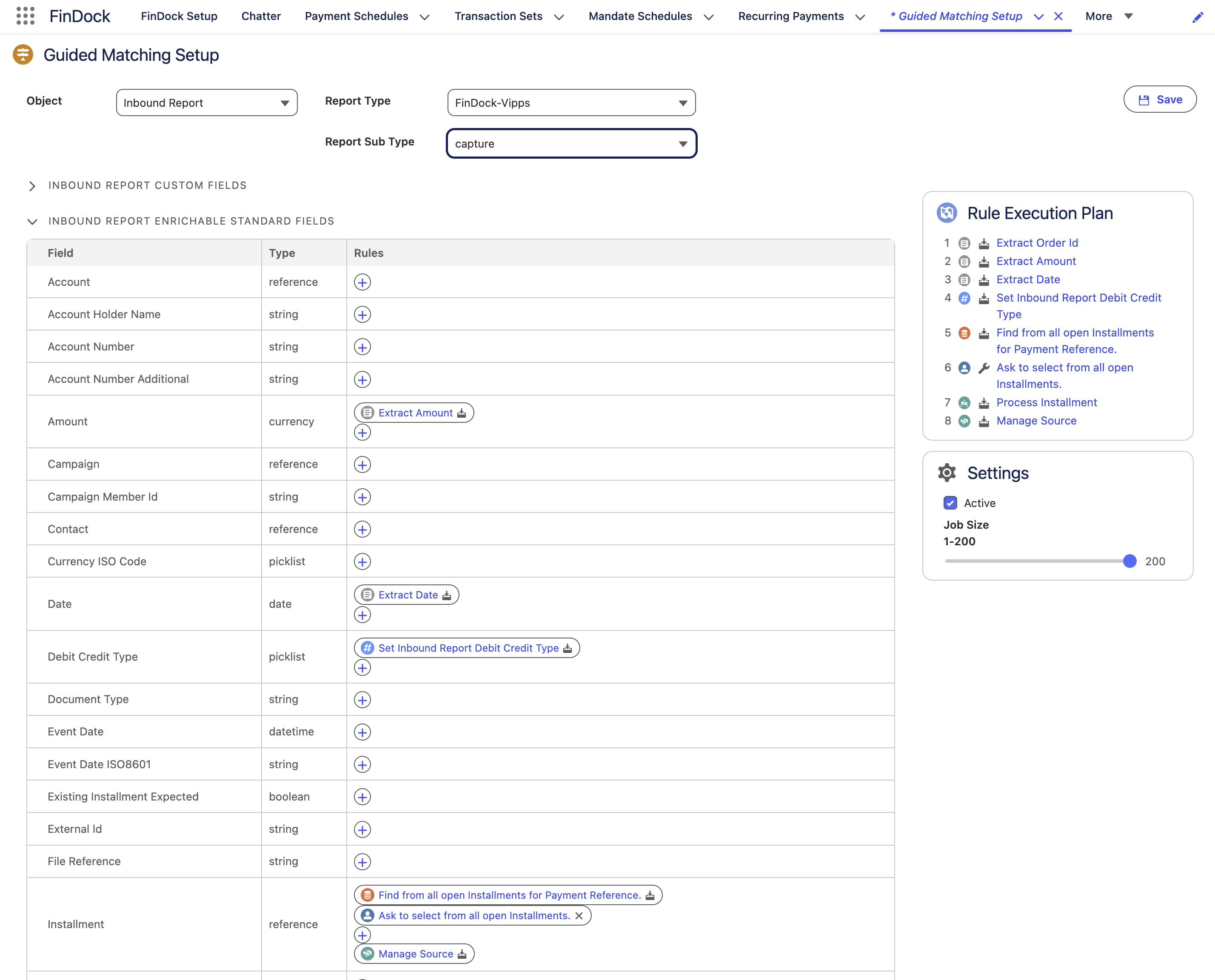Click Extract Date chip in Date row
This screenshot has width=1215, height=980.
[407, 595]
